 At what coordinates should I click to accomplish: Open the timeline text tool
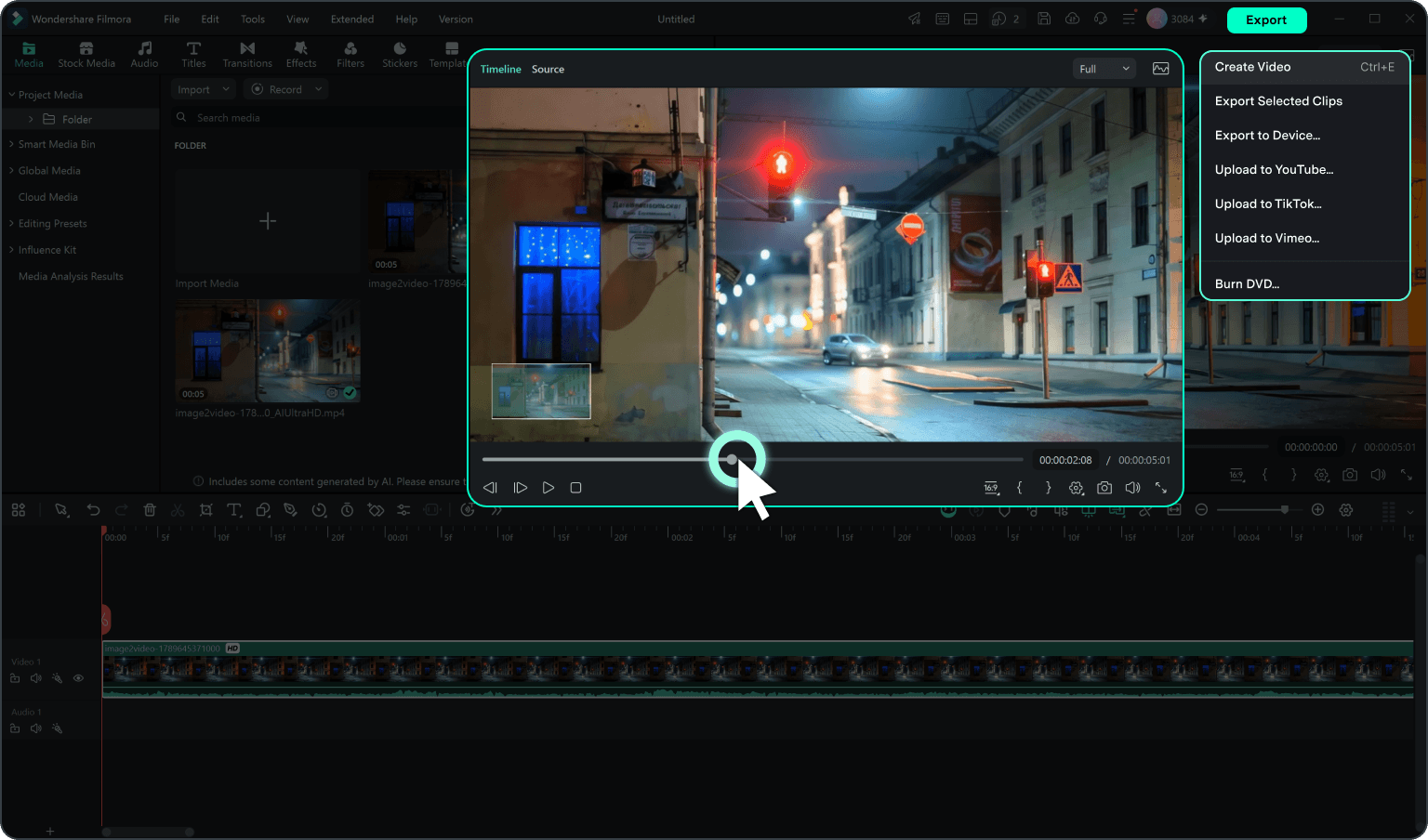[x=234, y=510]
